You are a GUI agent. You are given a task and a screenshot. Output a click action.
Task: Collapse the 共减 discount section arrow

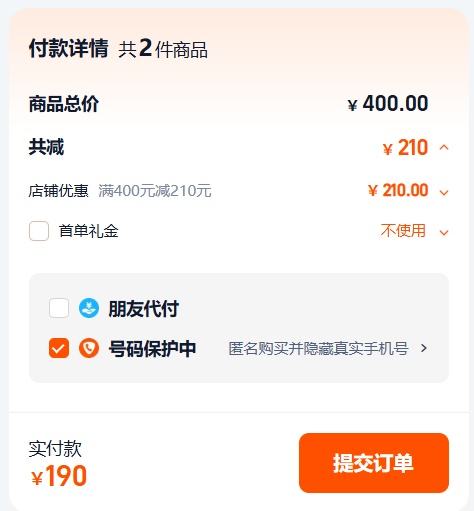coord(444,147)
